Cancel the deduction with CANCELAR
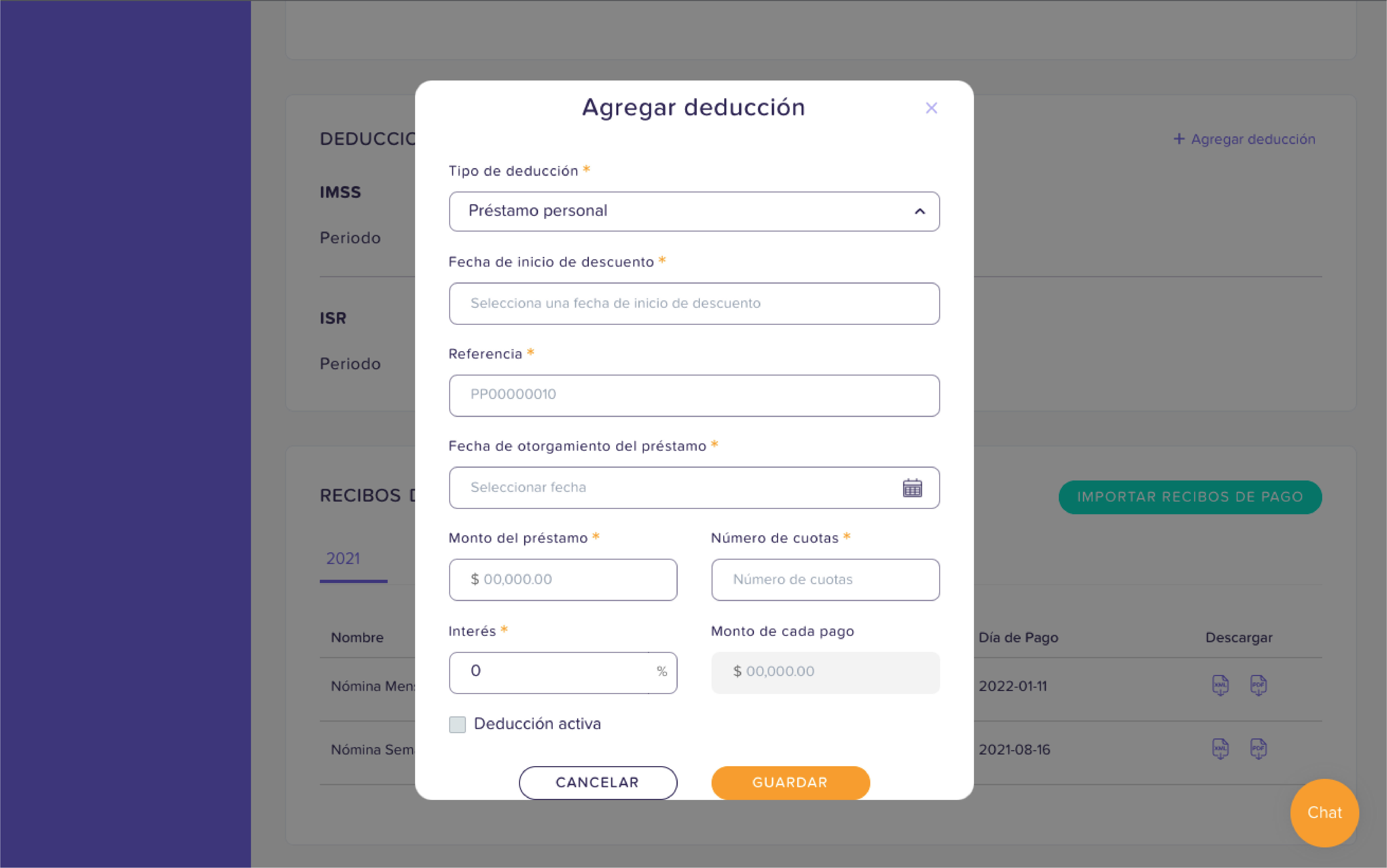1387x868 pixels. click(x=598, y=782)
